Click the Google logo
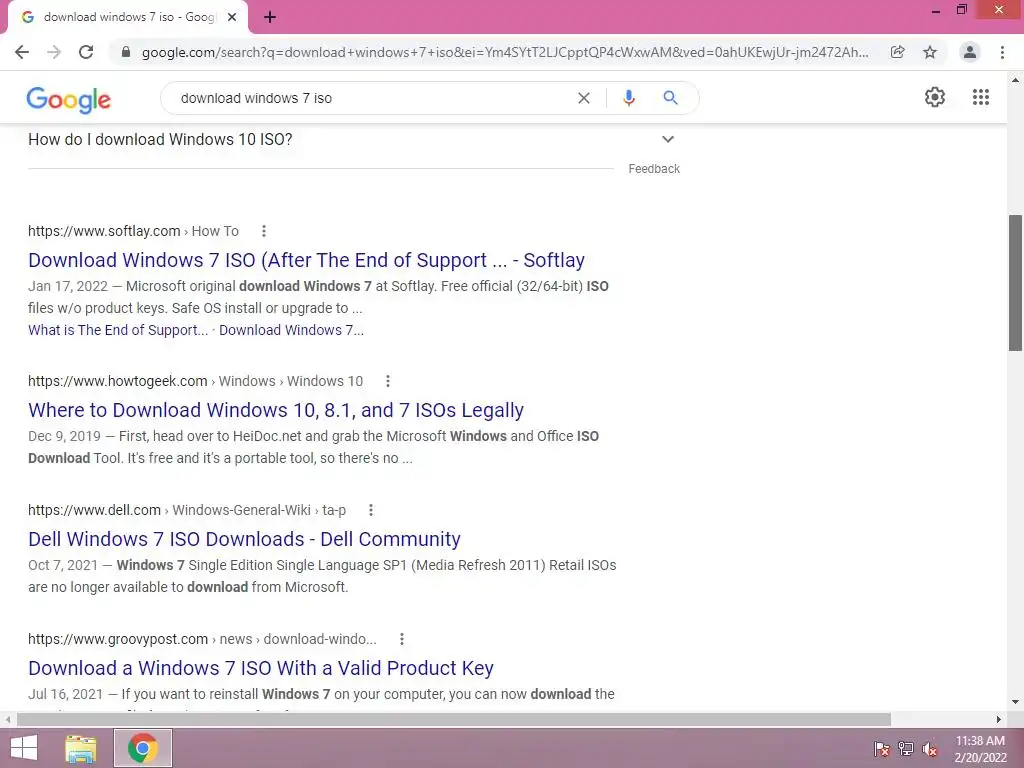 (x=69, y=99)
